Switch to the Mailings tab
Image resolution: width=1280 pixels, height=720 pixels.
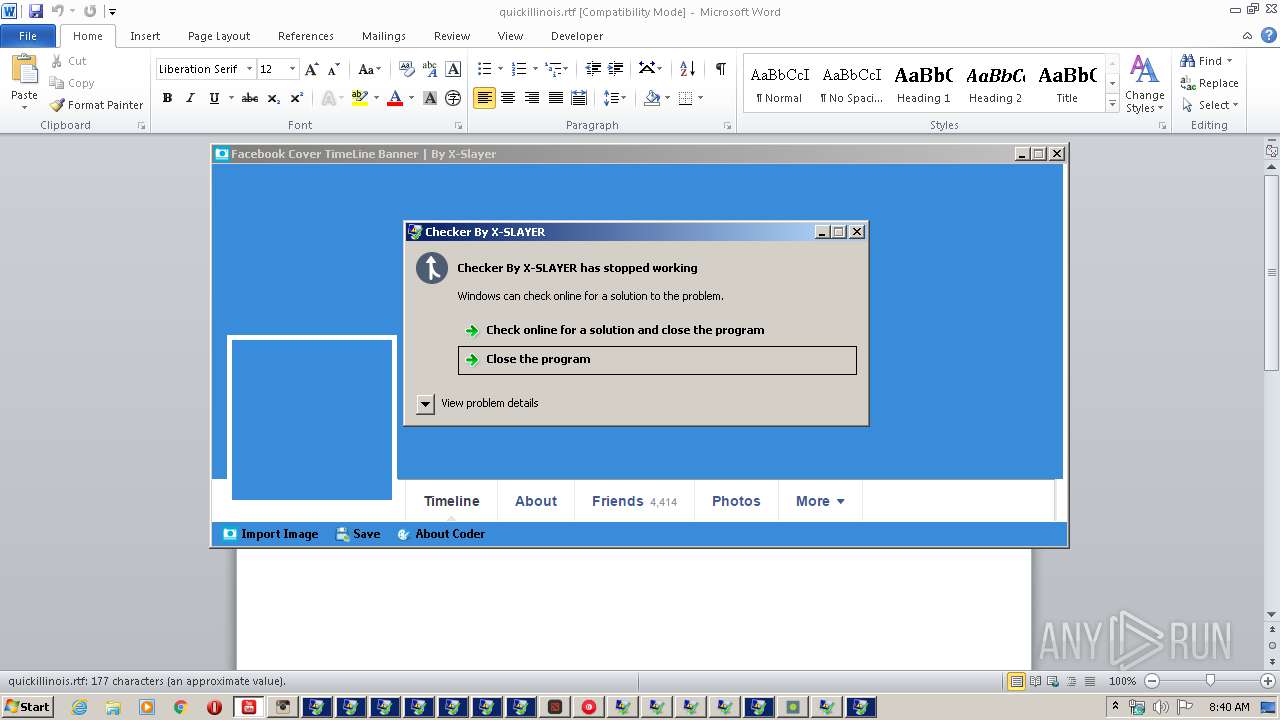[x=384, y=36]
